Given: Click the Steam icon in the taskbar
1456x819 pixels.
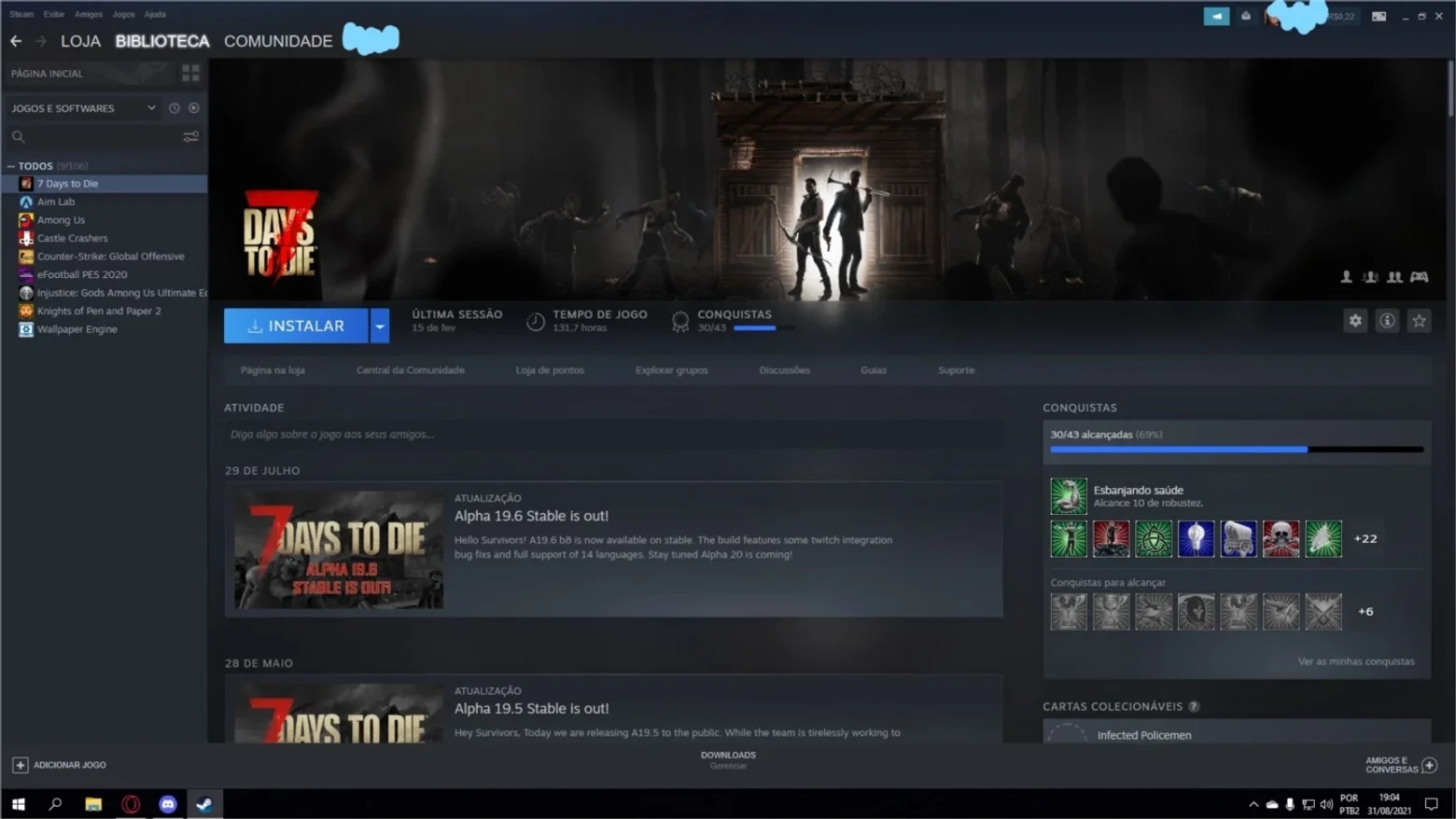Looking at the screenshot, I should point(204,804).
